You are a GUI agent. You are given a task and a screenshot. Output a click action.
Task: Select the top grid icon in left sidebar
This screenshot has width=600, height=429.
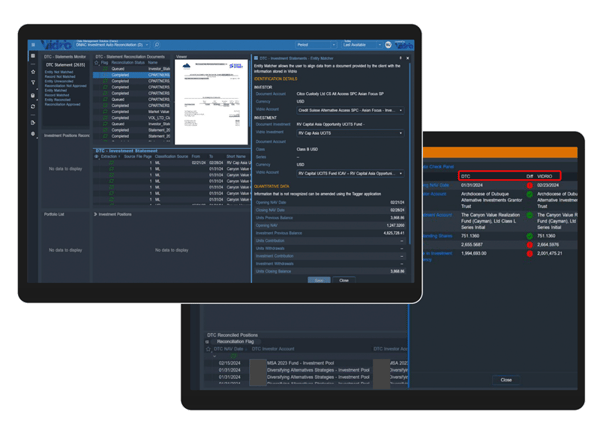click(x=33, y=56)
